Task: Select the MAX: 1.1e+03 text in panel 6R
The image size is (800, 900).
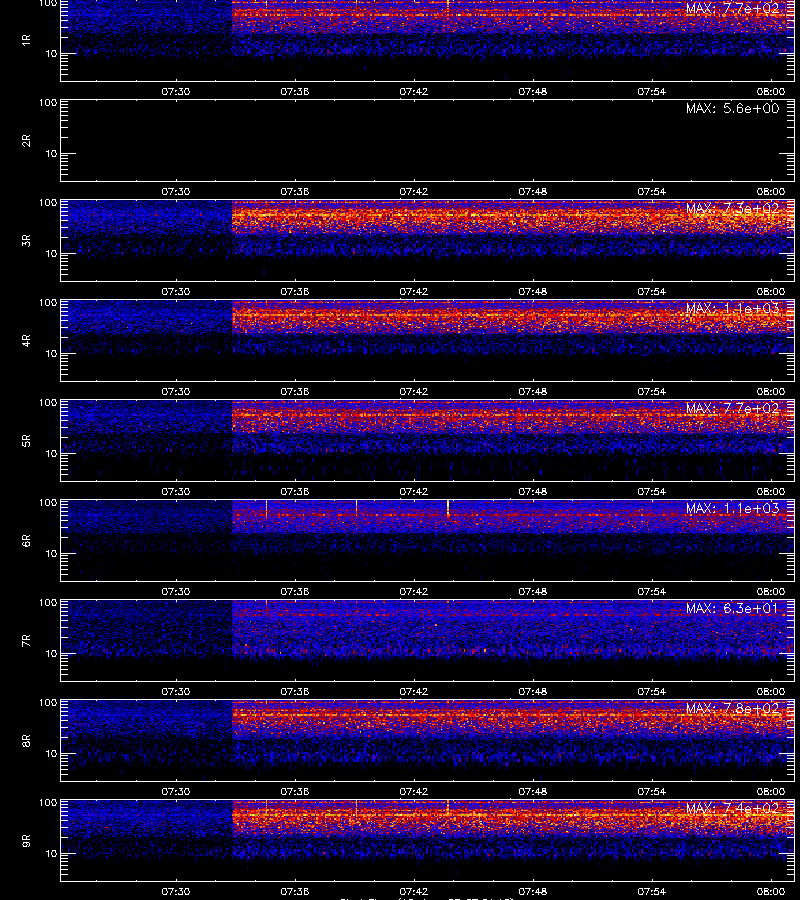Action: click(732, 509)
